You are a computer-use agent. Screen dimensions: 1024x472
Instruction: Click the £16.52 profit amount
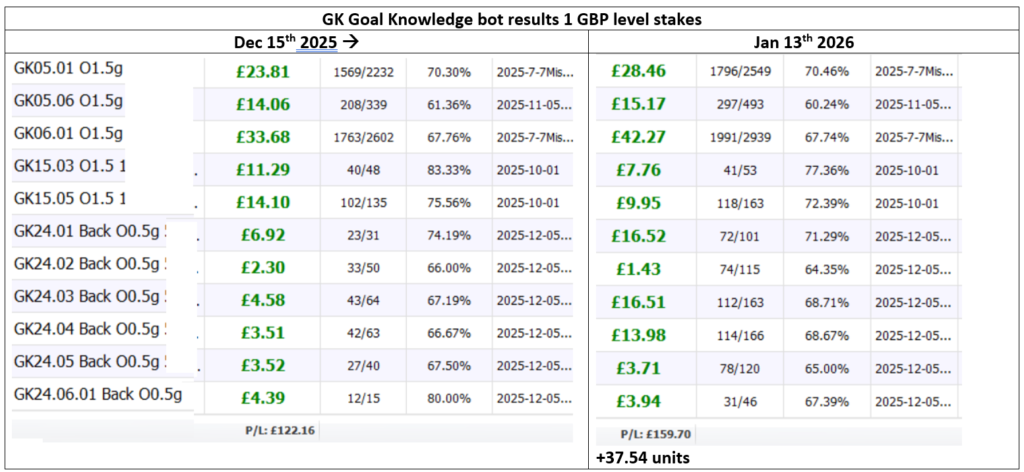[641, 234]
